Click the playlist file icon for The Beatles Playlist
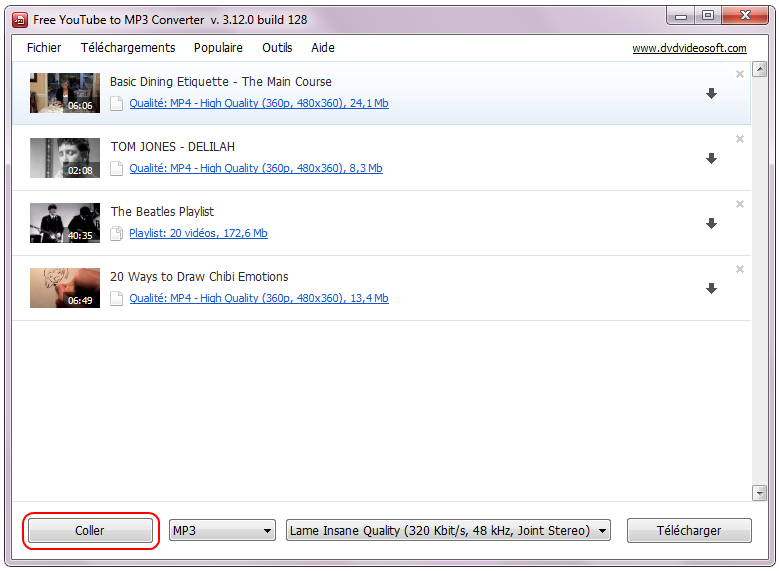Viewport: 779px width, 571px height. coord(116,234)
